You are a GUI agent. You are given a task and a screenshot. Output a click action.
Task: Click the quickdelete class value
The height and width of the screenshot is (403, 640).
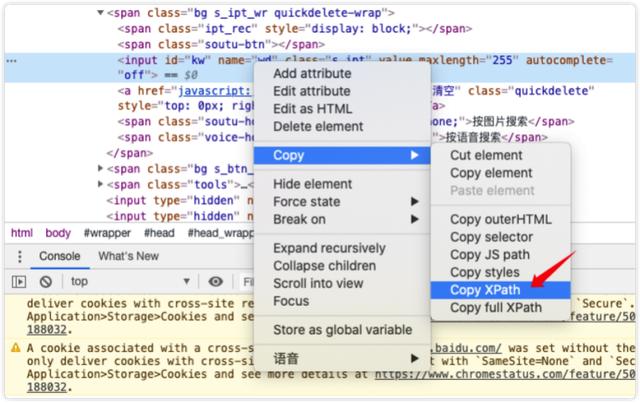pos(551,91)
